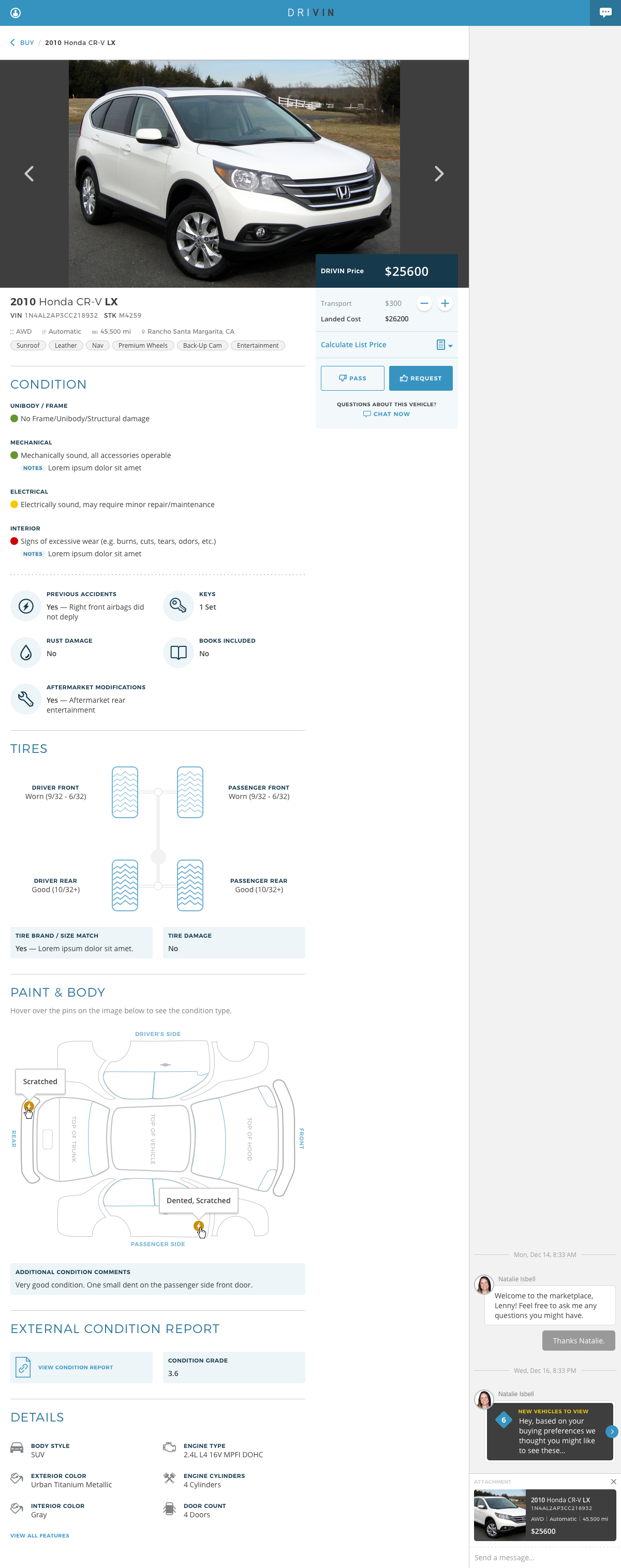
Task: Focus the Send a message input field
Action: [x=545, y=1558]
